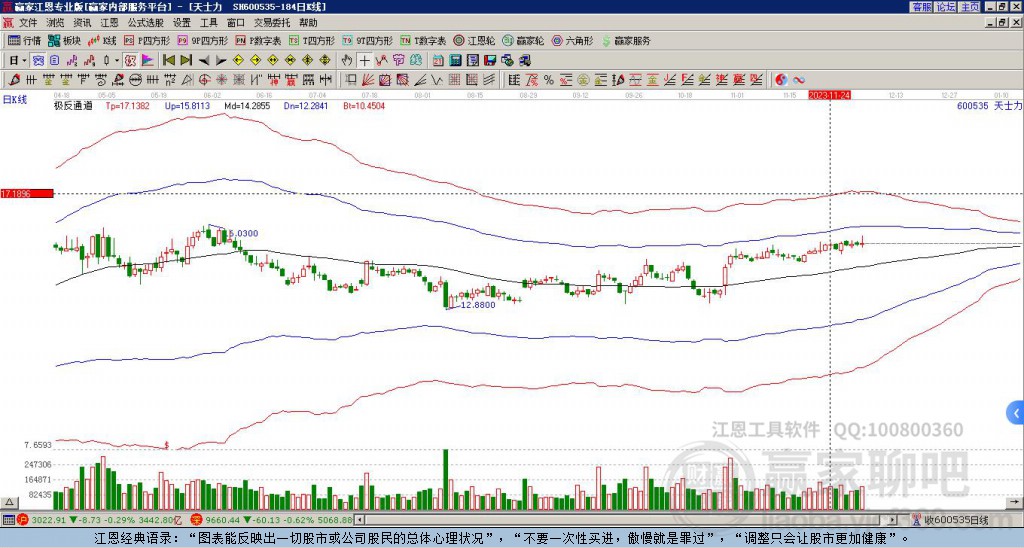Click the Bt=10.4504 value
1024x548 pixels.
(x=364, y=105)
